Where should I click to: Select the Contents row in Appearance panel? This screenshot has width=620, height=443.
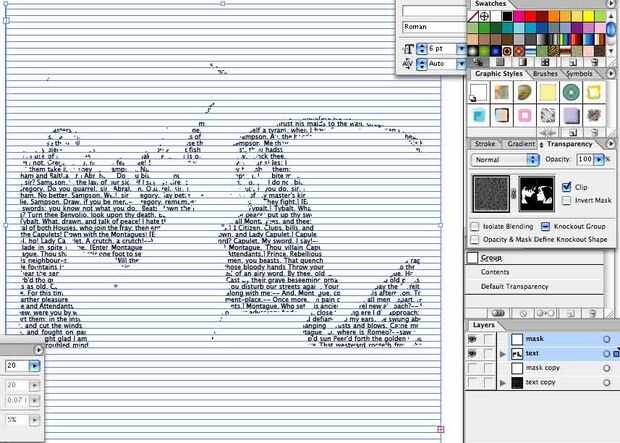(x=535, y=272)
